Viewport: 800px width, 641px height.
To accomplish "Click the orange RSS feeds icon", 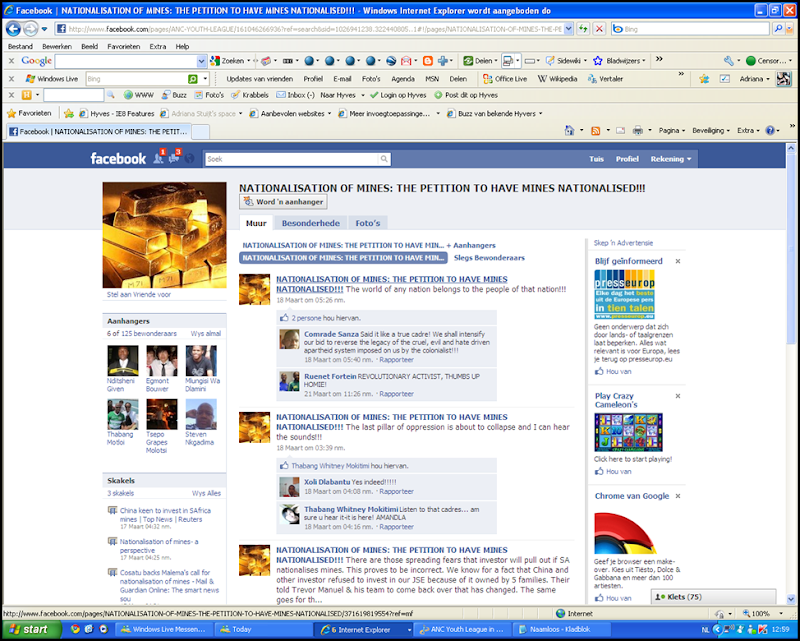I will [x=595, y=131].
